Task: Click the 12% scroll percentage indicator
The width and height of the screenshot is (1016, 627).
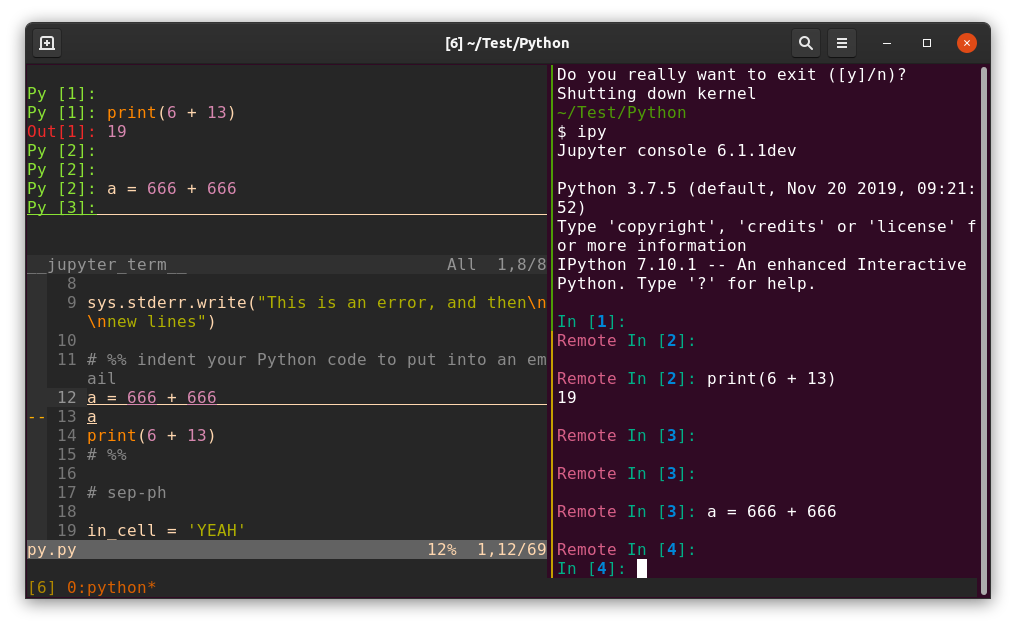Action: point(442,548)
